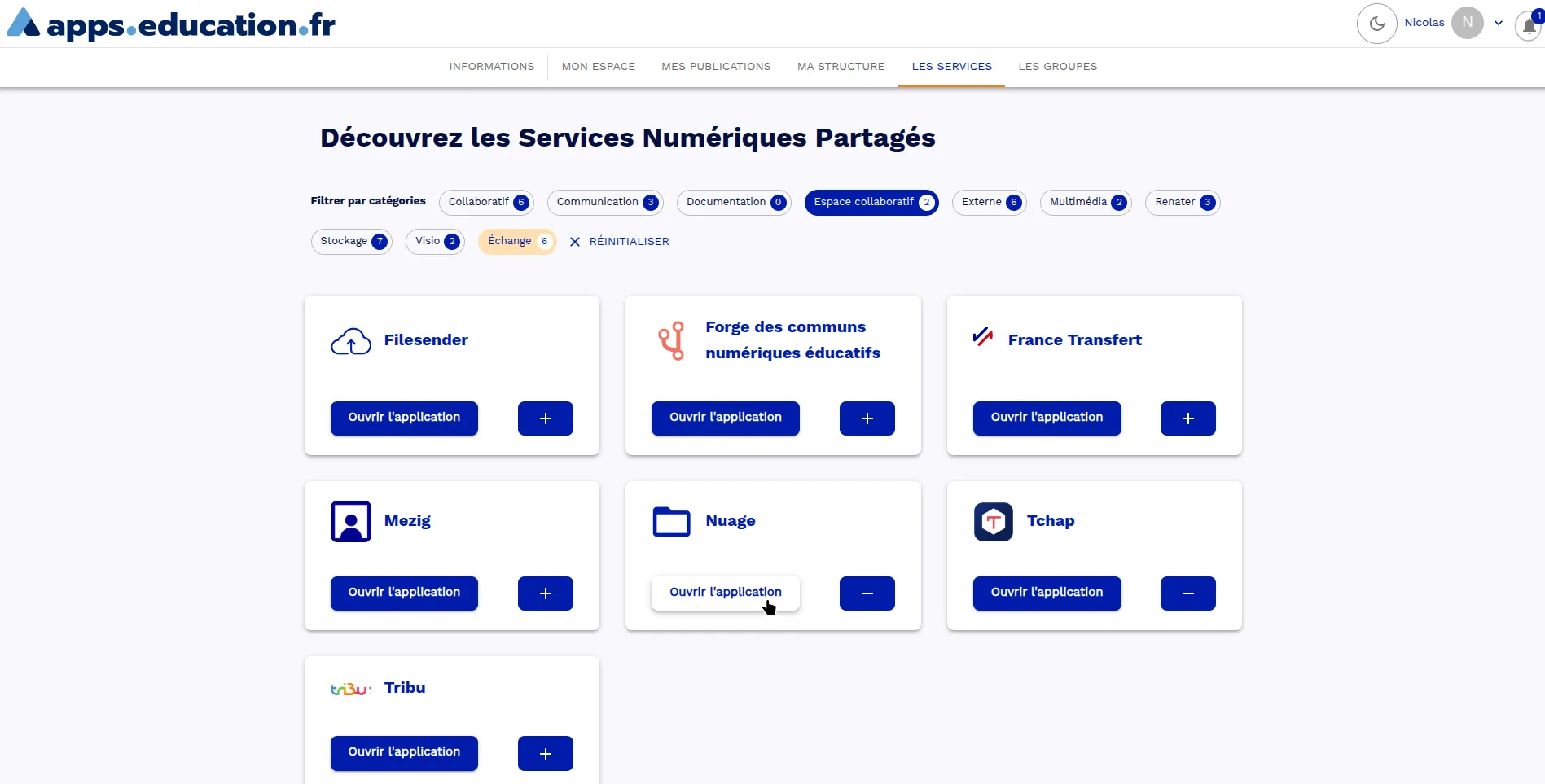The height and width of the screenshot is (784, 1545).
Task: Enable the Stockage category filter
Action: point(352,241)
